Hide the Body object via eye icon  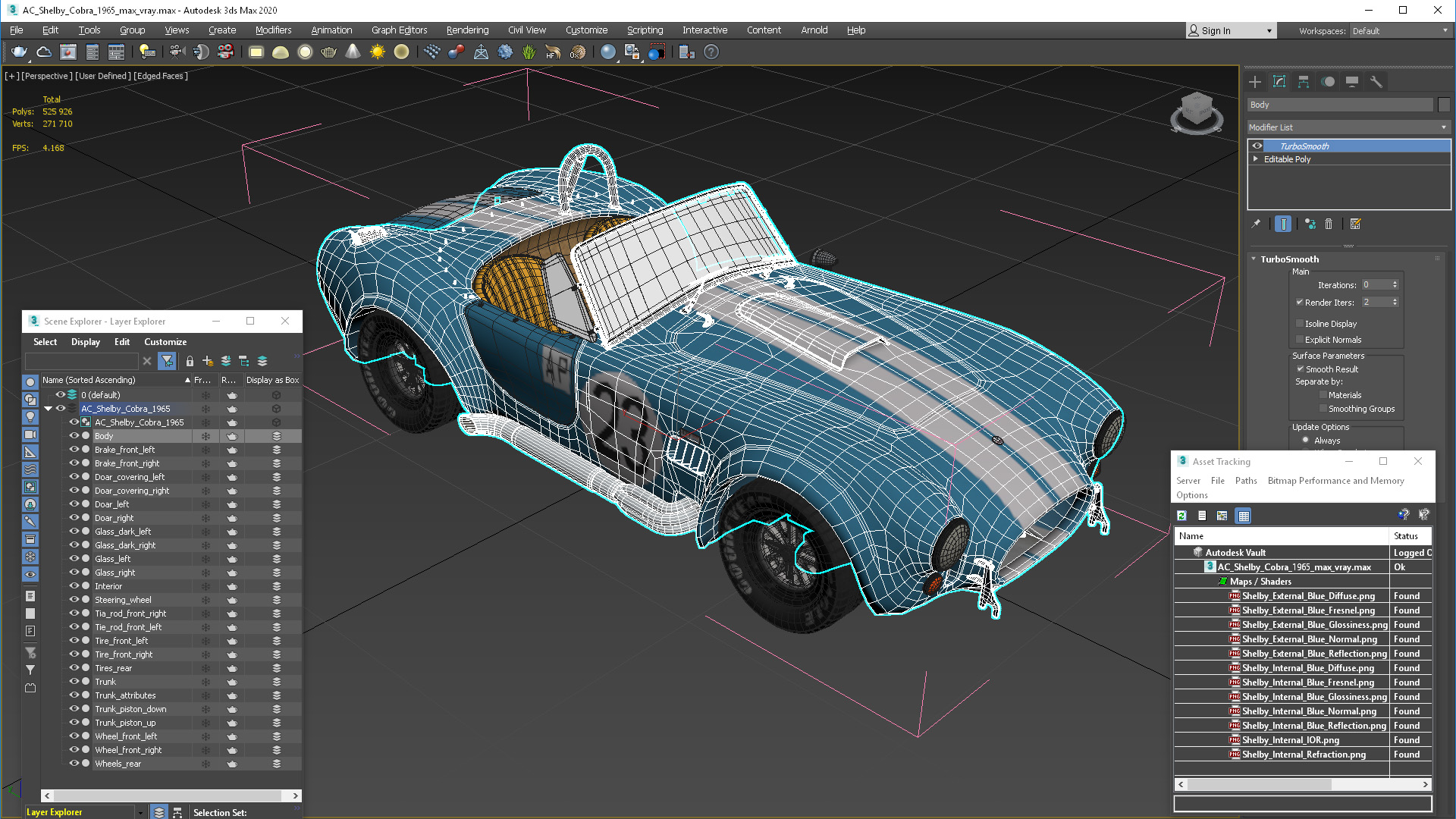point(74,436)
